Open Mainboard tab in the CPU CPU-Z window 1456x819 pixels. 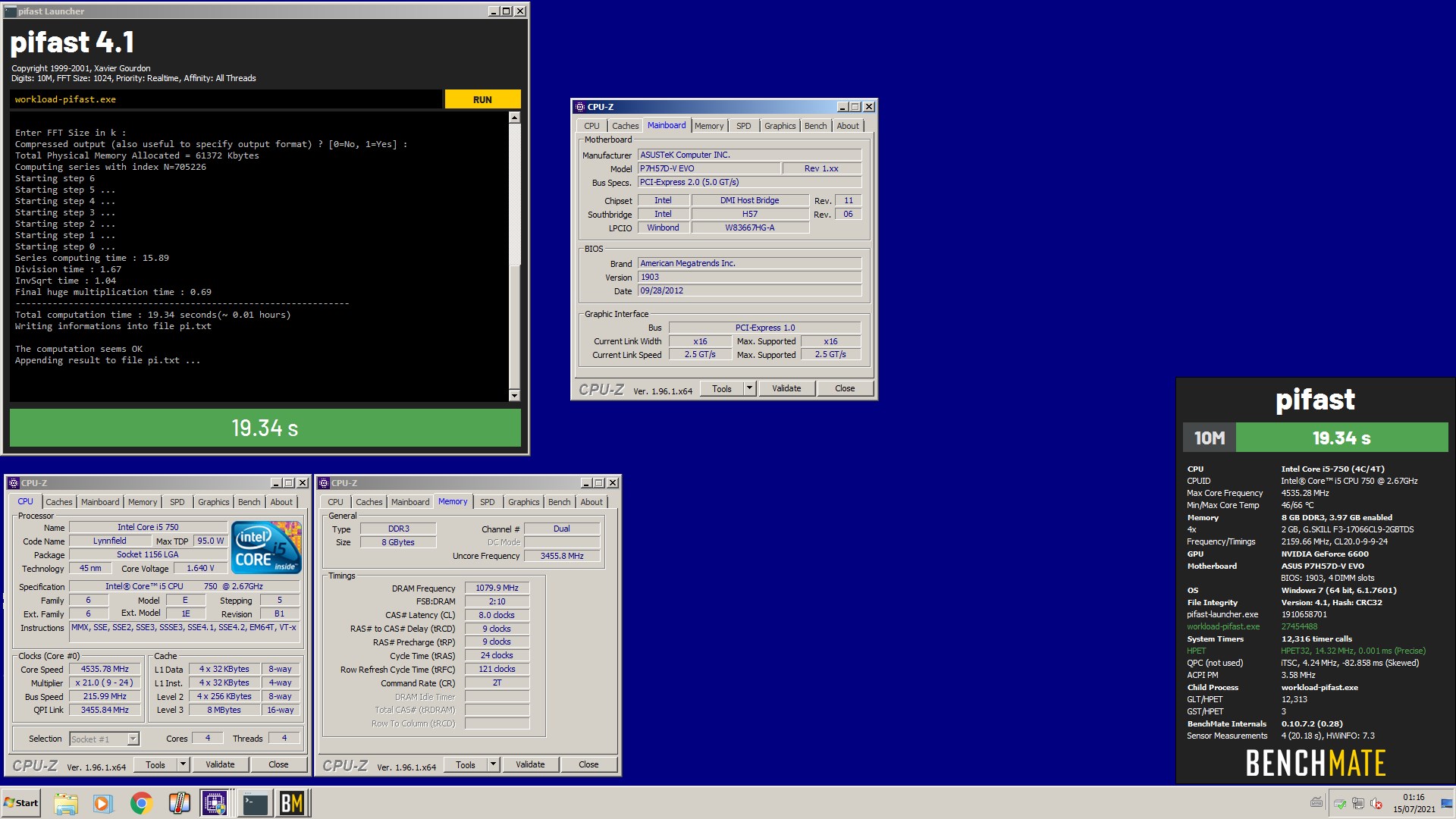click(x=100, y=502)
